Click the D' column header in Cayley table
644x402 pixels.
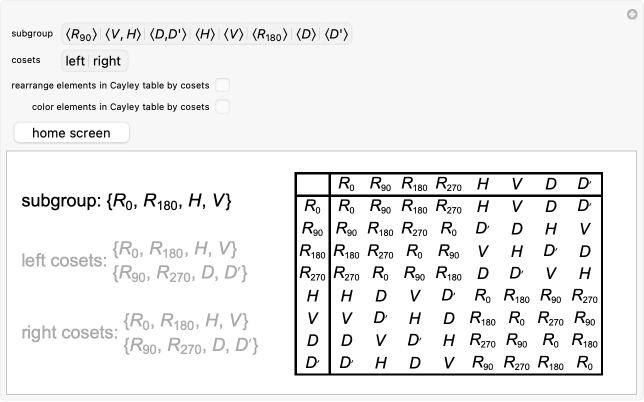(x=585, y=184)
